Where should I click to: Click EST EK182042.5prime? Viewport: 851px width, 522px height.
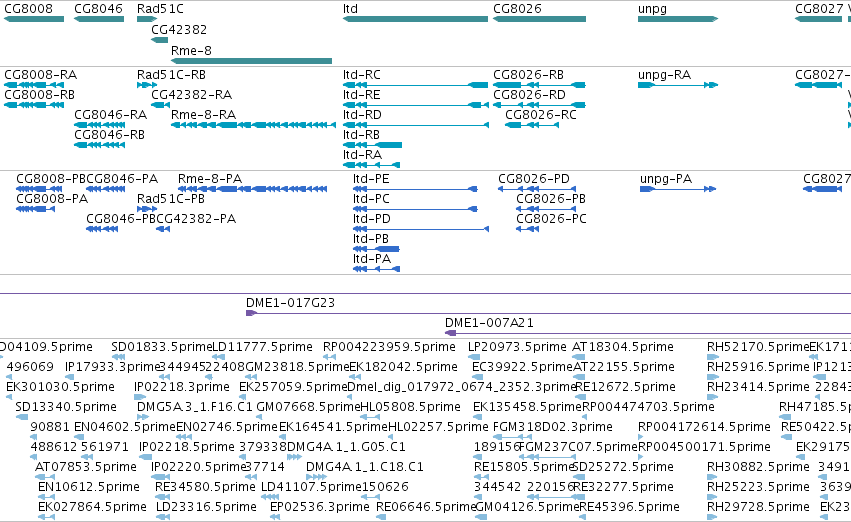pyautogui.click(x=403, y=367)
